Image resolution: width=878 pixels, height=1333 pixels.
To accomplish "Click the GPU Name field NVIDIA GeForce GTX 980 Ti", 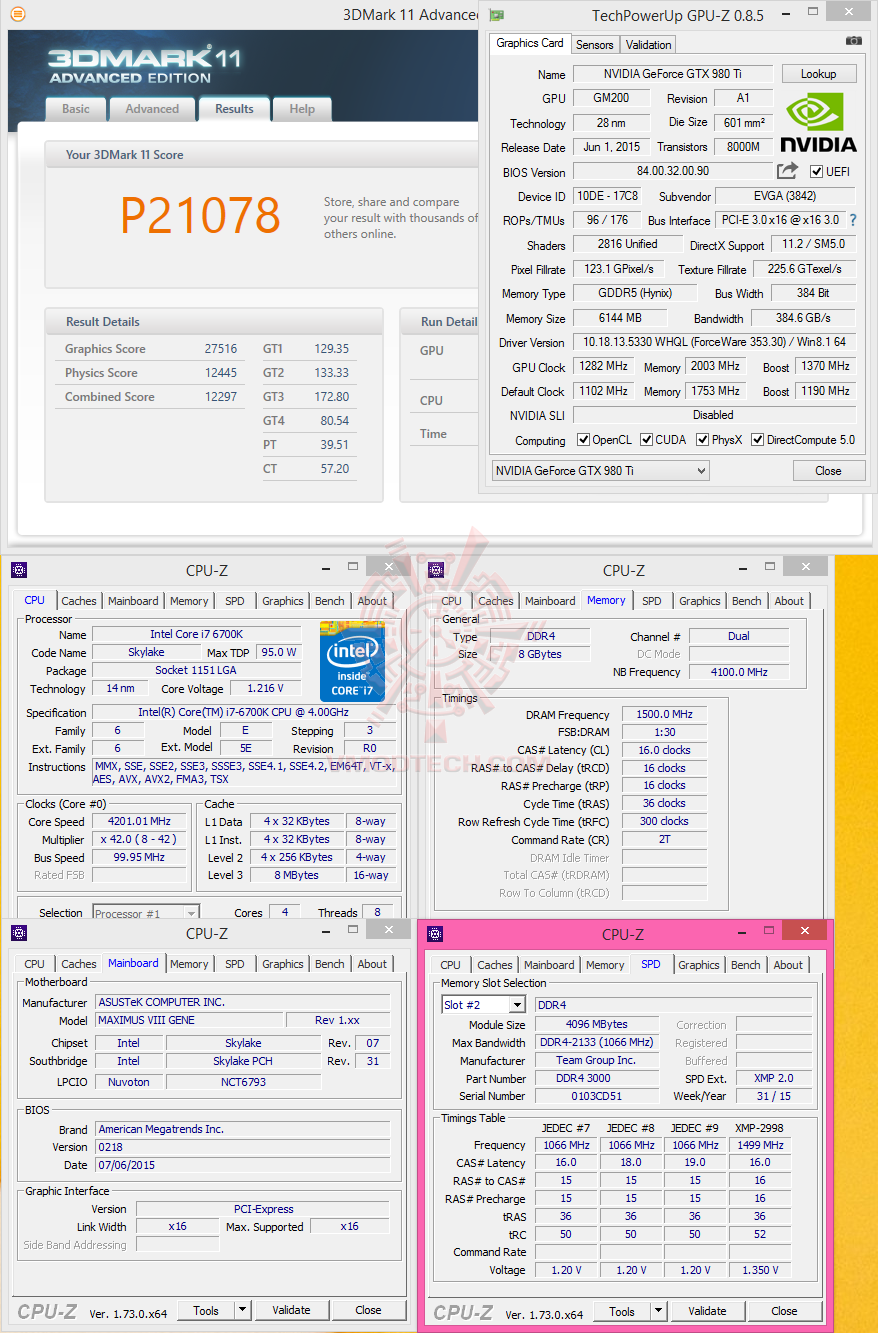I will coord(672,74).
